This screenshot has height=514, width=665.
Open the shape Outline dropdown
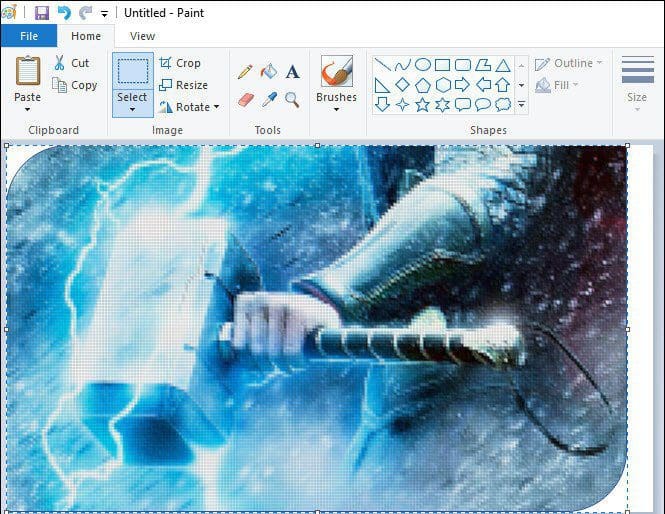pos(568,63)
